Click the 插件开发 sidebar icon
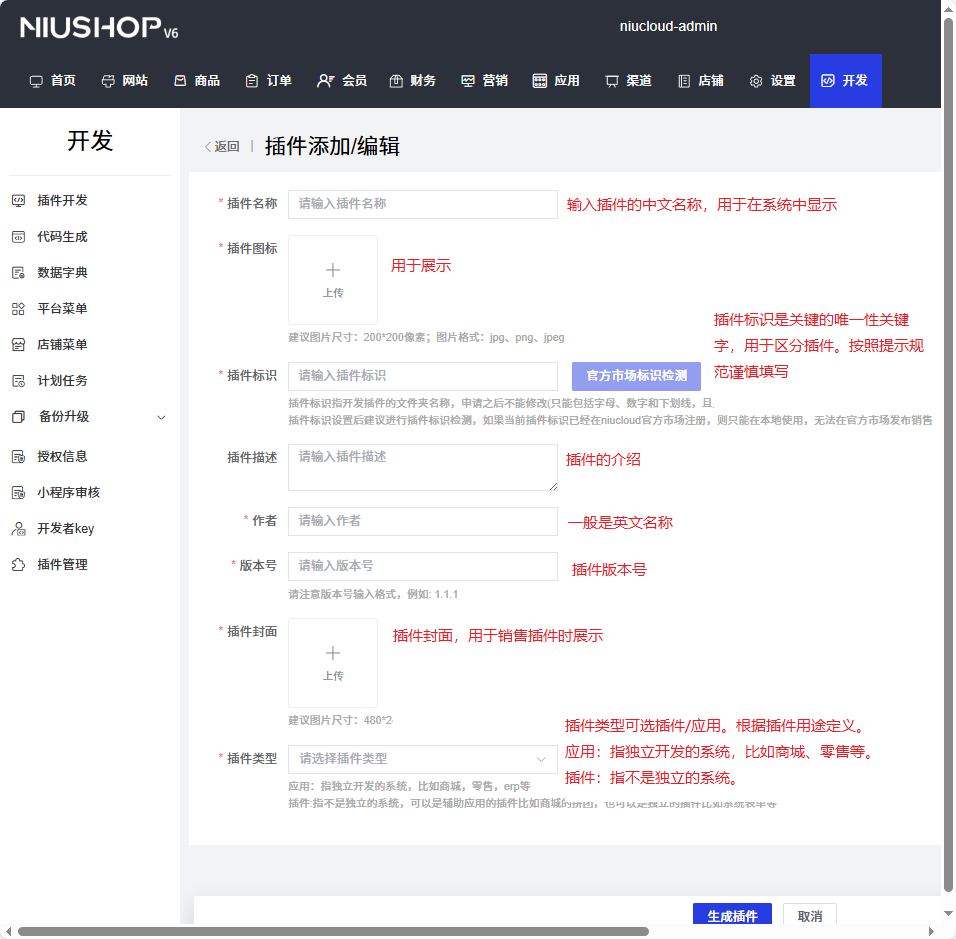The width and height of the screenshot is (956, 939). 18,201
